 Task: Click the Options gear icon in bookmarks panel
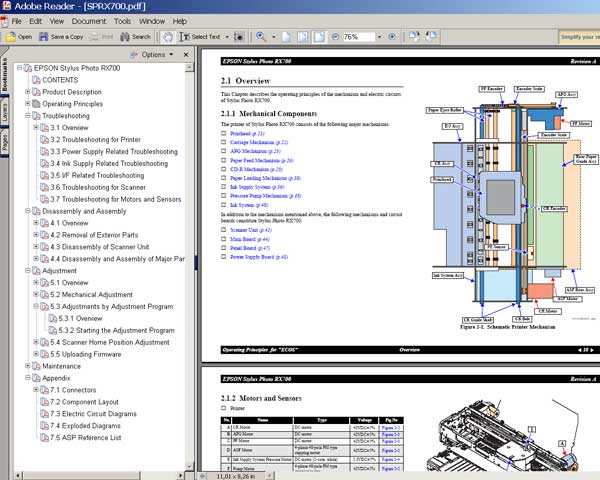[134, 55]
